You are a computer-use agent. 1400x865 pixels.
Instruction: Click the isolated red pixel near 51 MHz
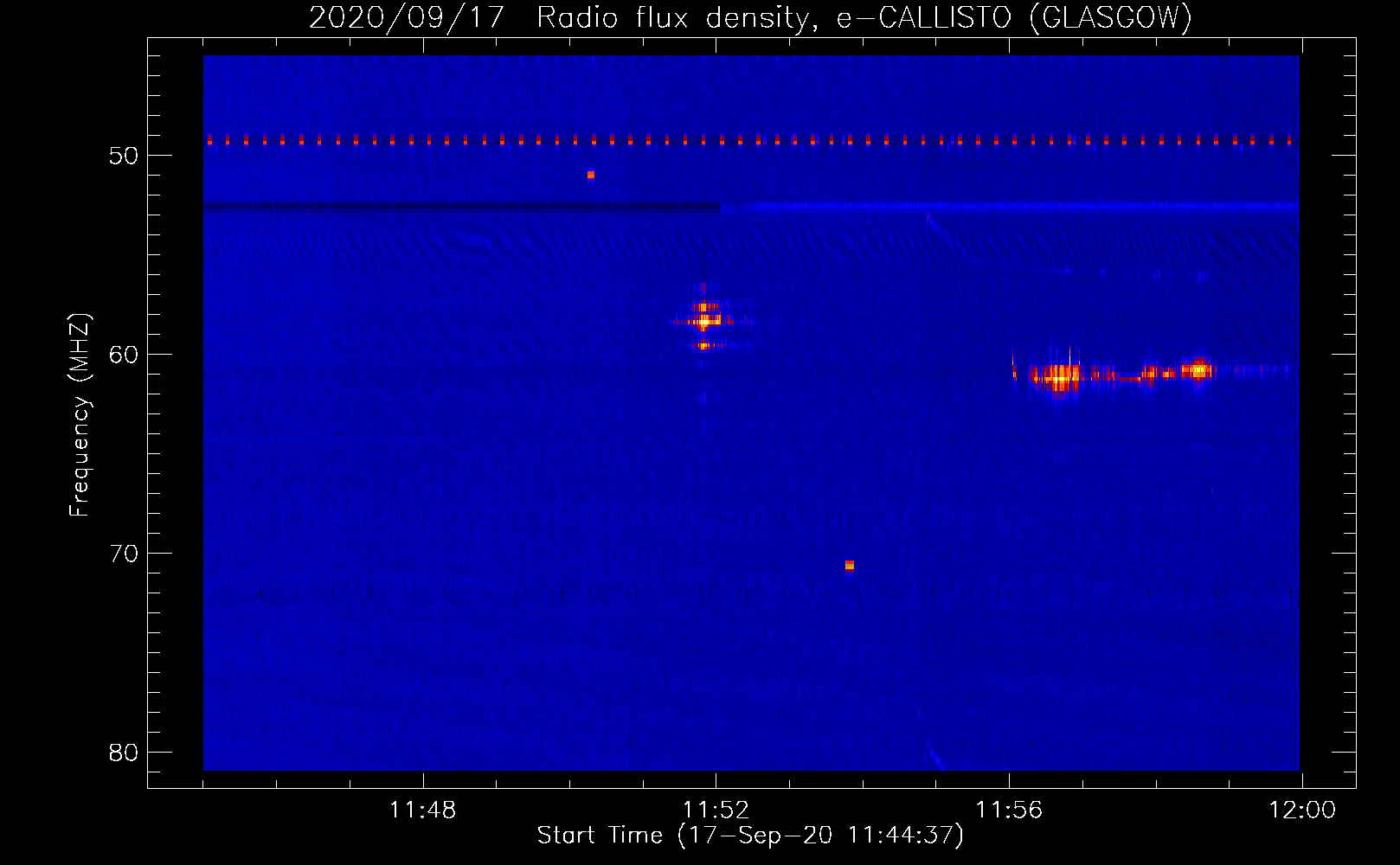coord(591,175)
